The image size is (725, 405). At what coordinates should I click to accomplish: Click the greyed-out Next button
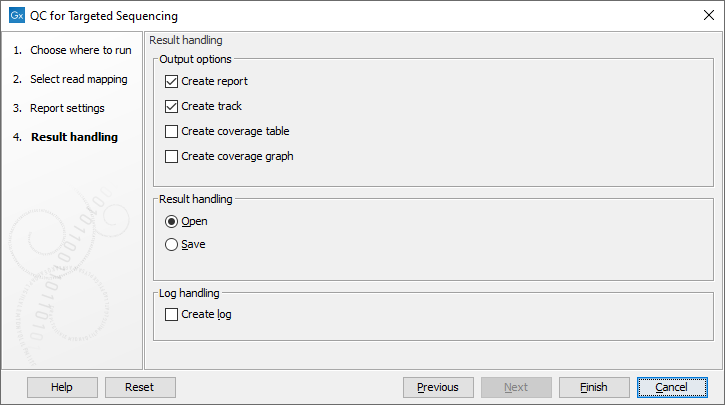pos(516,387)
